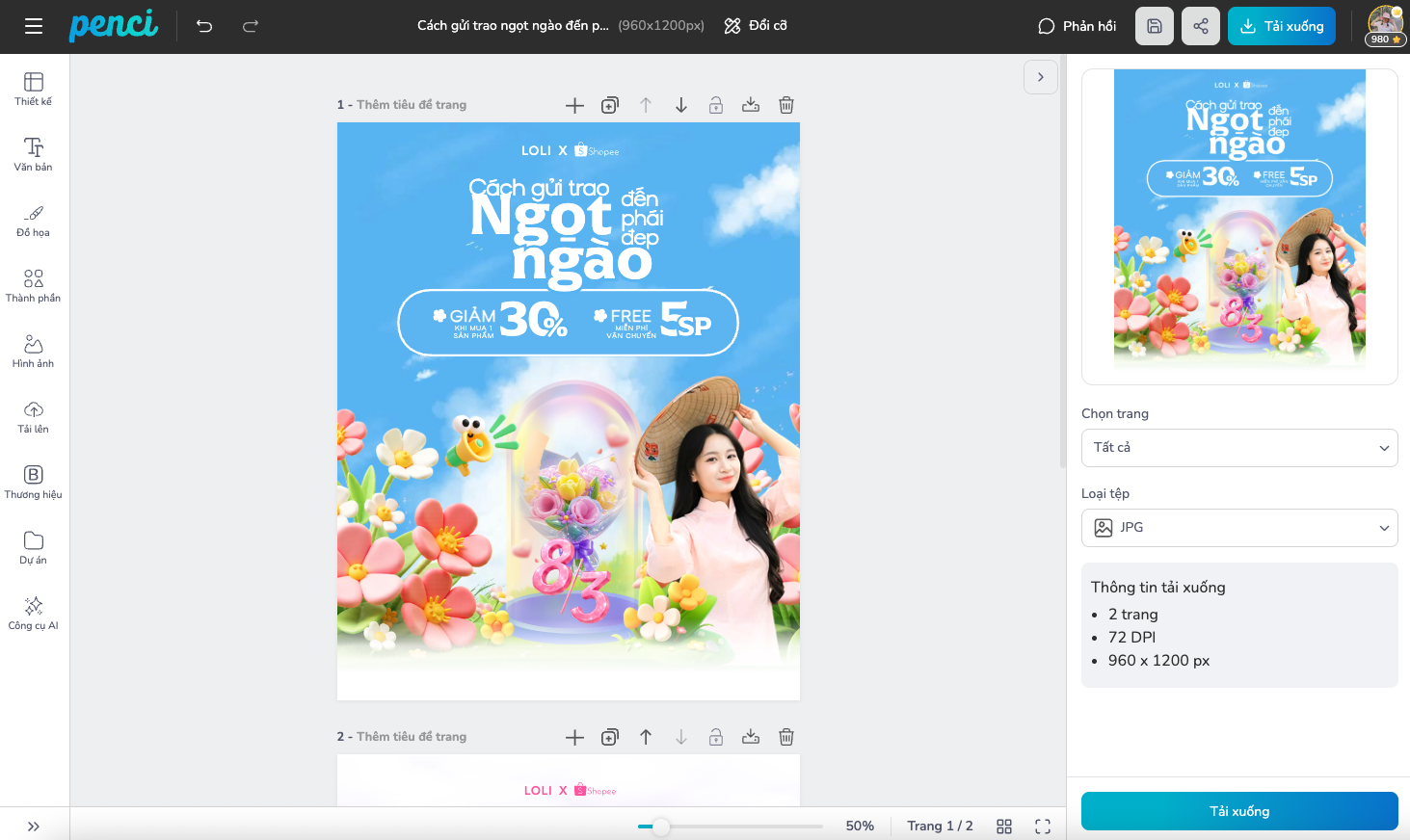Duplicate page 1 with copy icon

[x=610, y=105]
